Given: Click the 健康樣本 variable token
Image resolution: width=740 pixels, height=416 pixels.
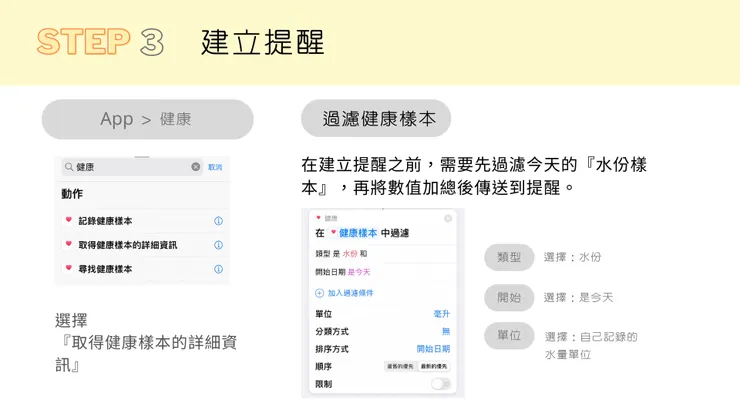Looking at the screenshot, I should (353, 233).
